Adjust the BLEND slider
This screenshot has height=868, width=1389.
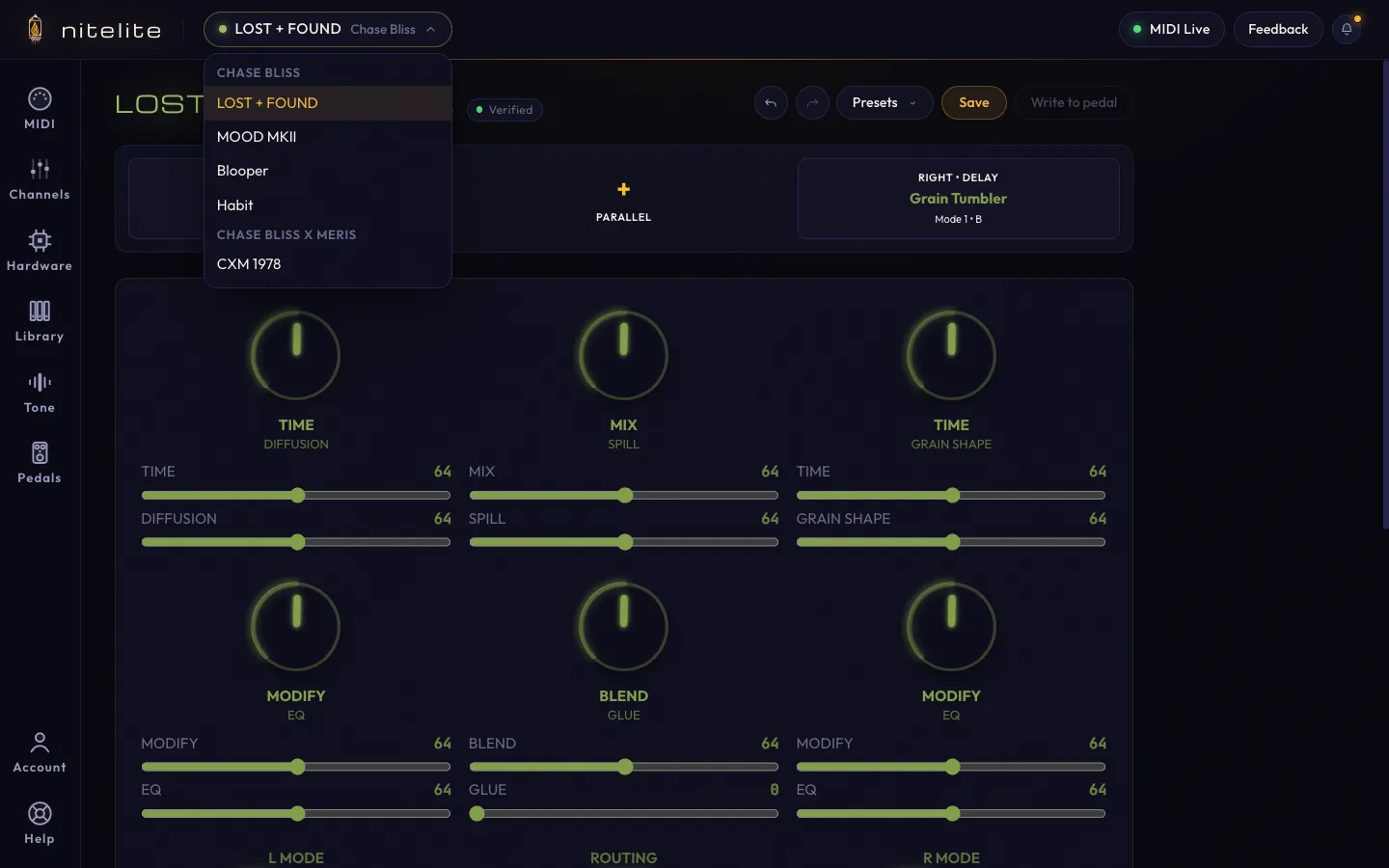coord(623,767)
